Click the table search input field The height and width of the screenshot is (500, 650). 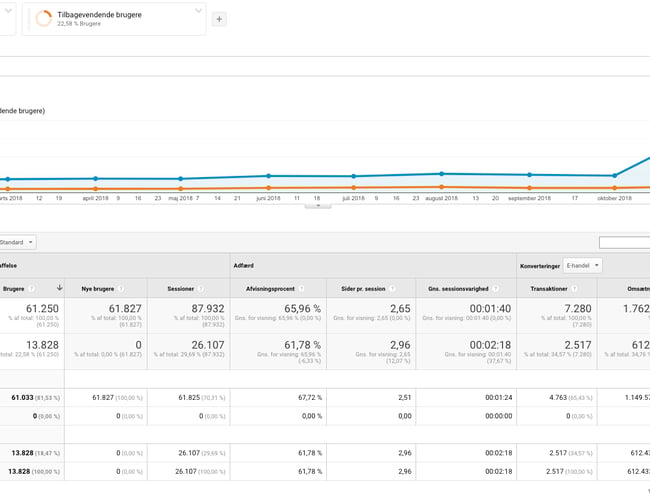(624, 242)
